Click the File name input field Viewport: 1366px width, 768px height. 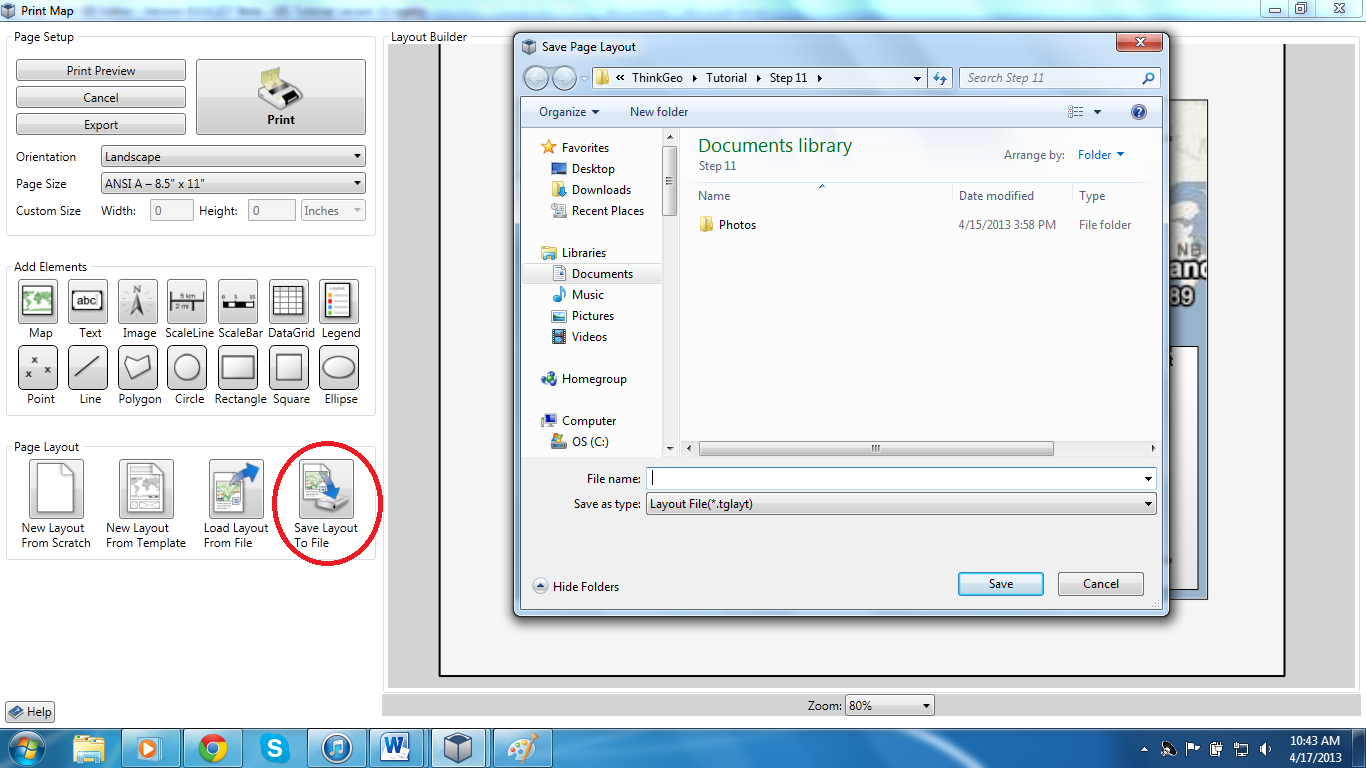[x=895, y=479]
